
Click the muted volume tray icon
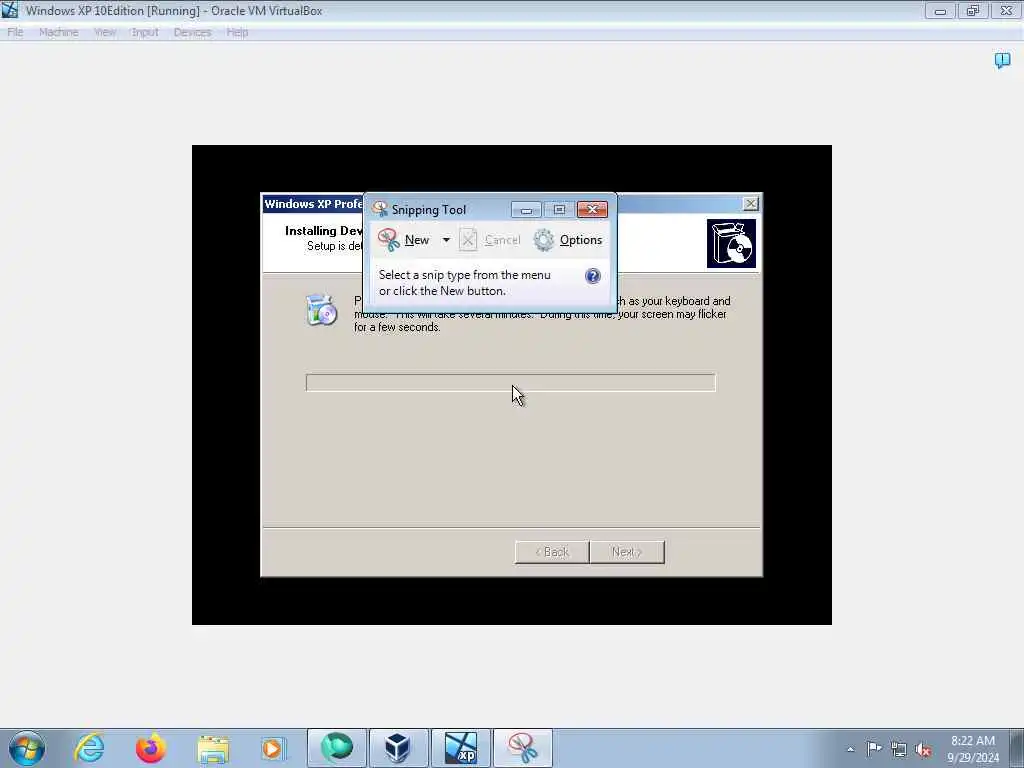(x=923, y=749)
